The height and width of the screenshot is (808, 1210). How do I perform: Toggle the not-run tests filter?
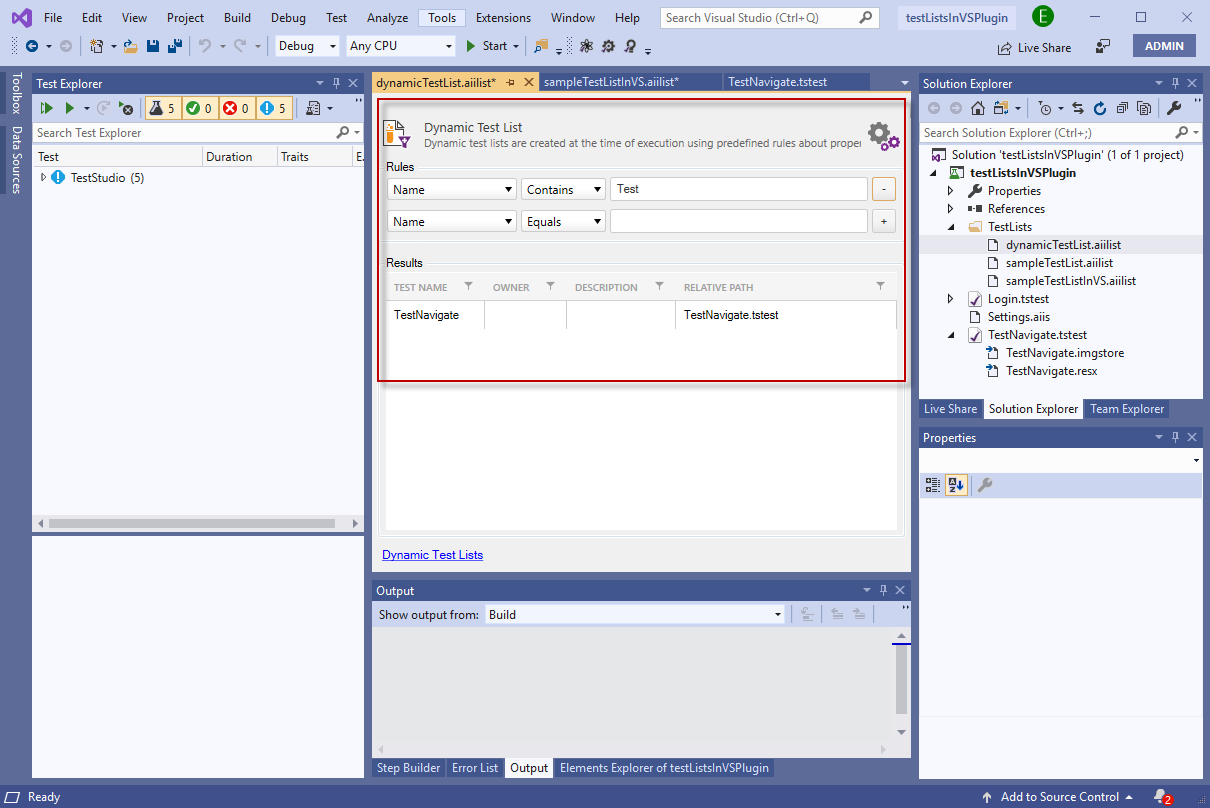274,108
